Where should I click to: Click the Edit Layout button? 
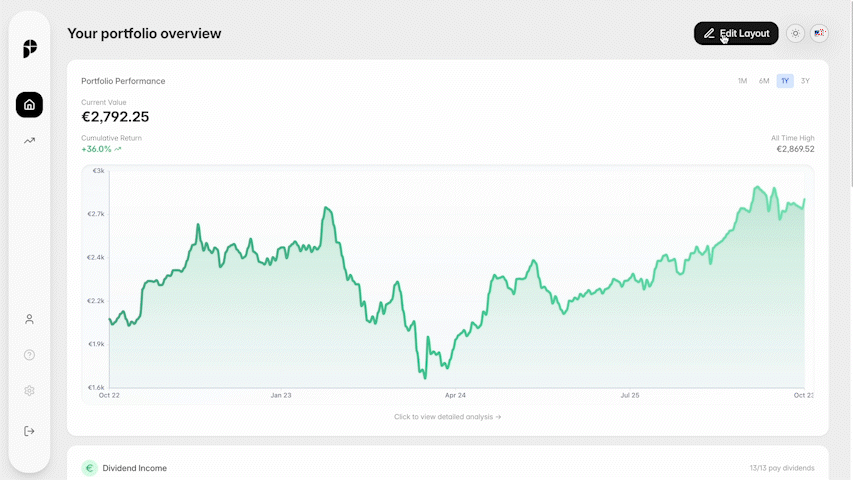[x=736, y=33]
